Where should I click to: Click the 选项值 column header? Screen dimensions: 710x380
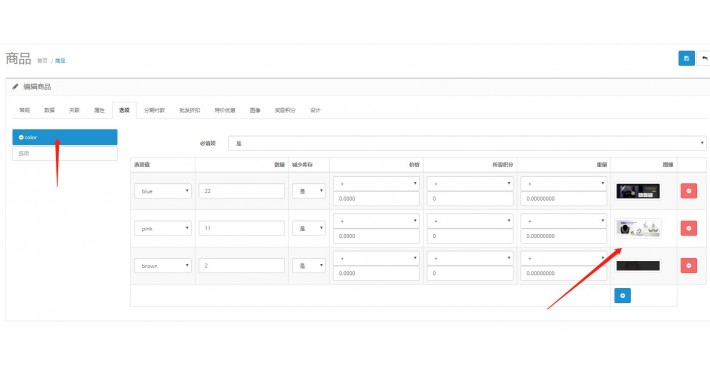tap(142, 165)
